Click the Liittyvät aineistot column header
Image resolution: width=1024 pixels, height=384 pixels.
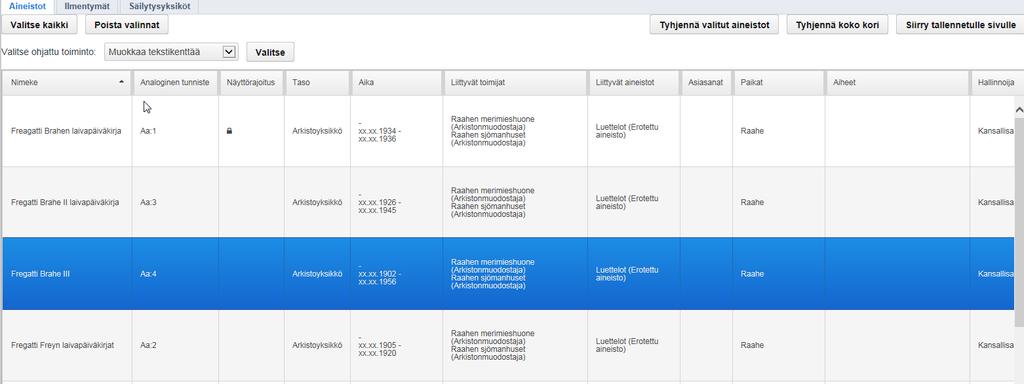634,83
